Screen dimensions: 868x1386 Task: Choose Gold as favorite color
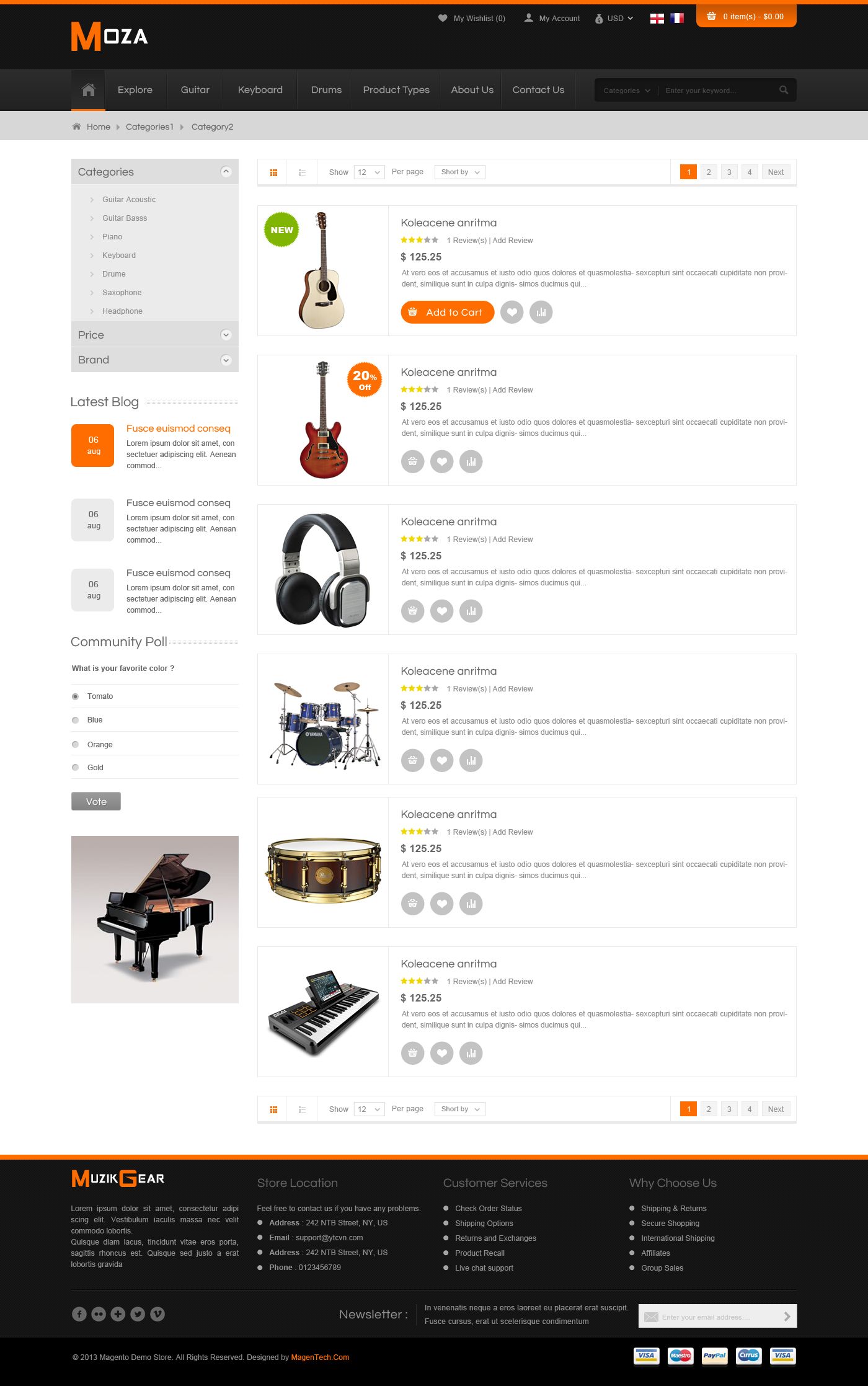click(x=75, y=768)
